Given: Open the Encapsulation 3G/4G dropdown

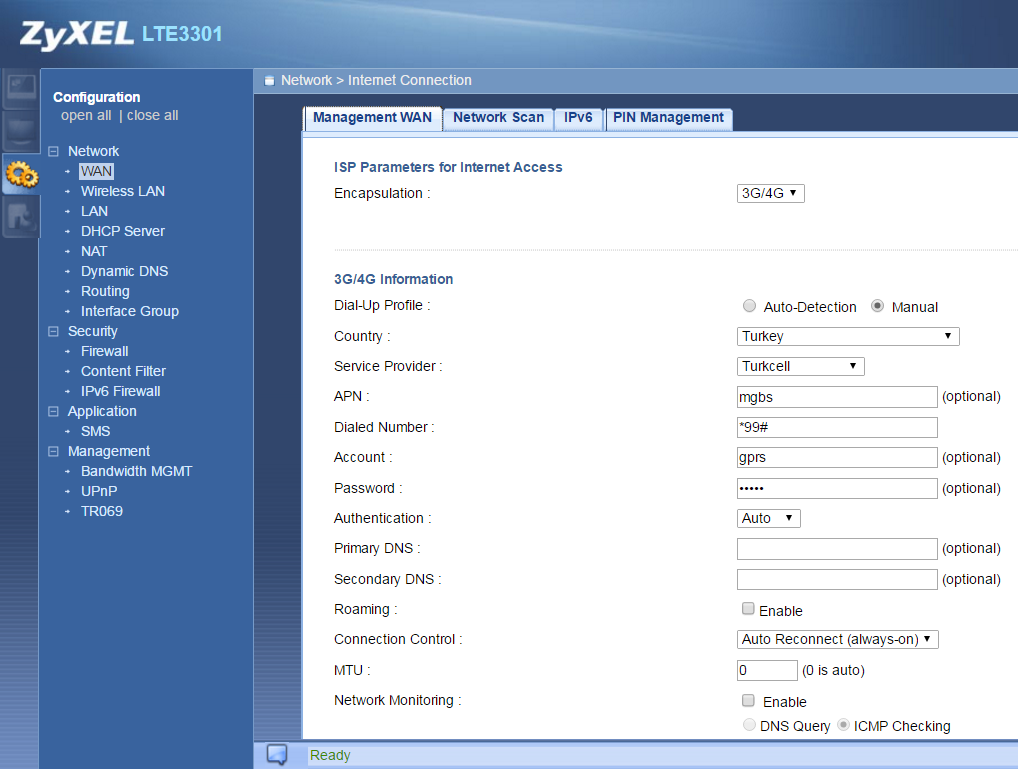Looking at the screenshot, I should pos(771,194).
